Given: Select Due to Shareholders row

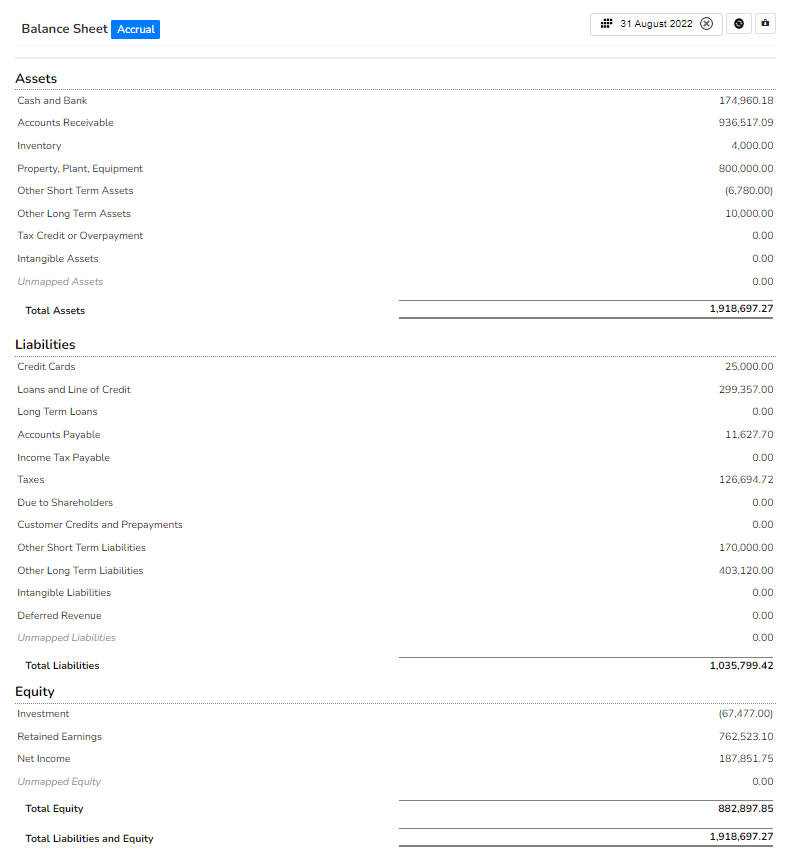Looking at the screenshot, I should point(65,503).
